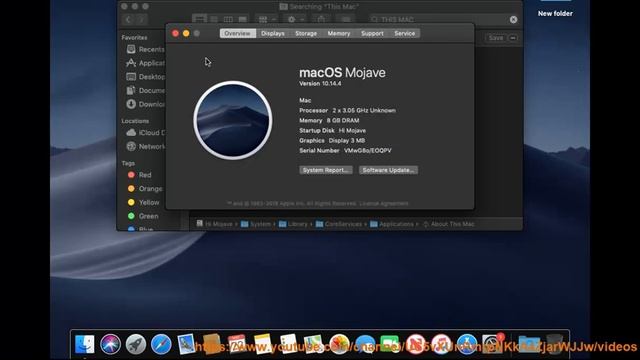Click Library in Finder path bar
This screenshot has width=640, height=360.
[x=293, y=224]
